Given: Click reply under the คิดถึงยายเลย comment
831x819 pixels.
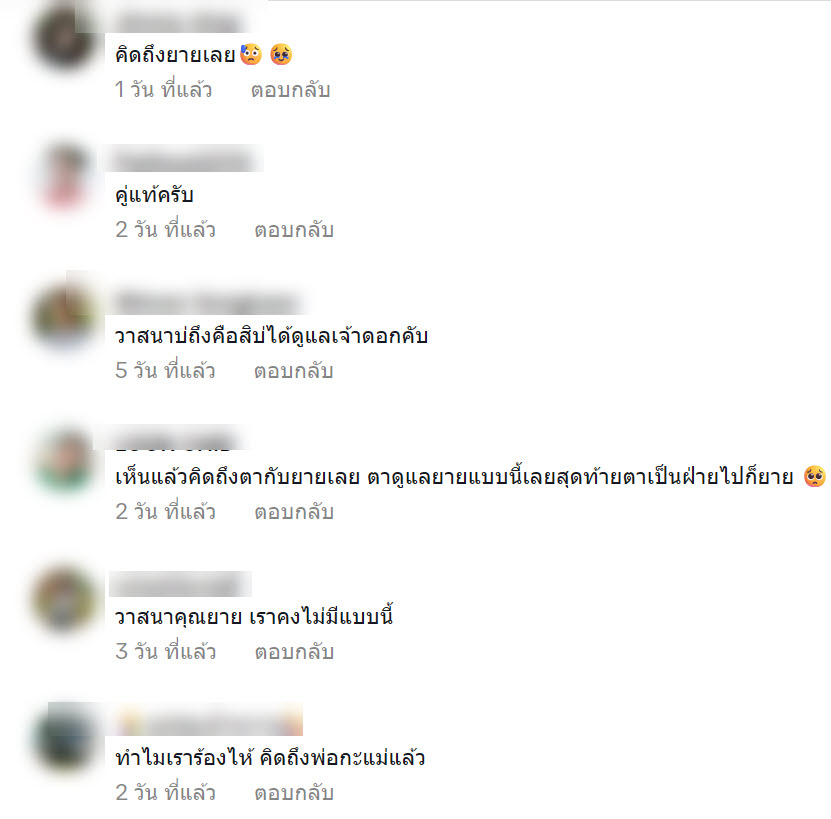Looking at the screenshot, I should pyautogui.click(x=290, y=90).
